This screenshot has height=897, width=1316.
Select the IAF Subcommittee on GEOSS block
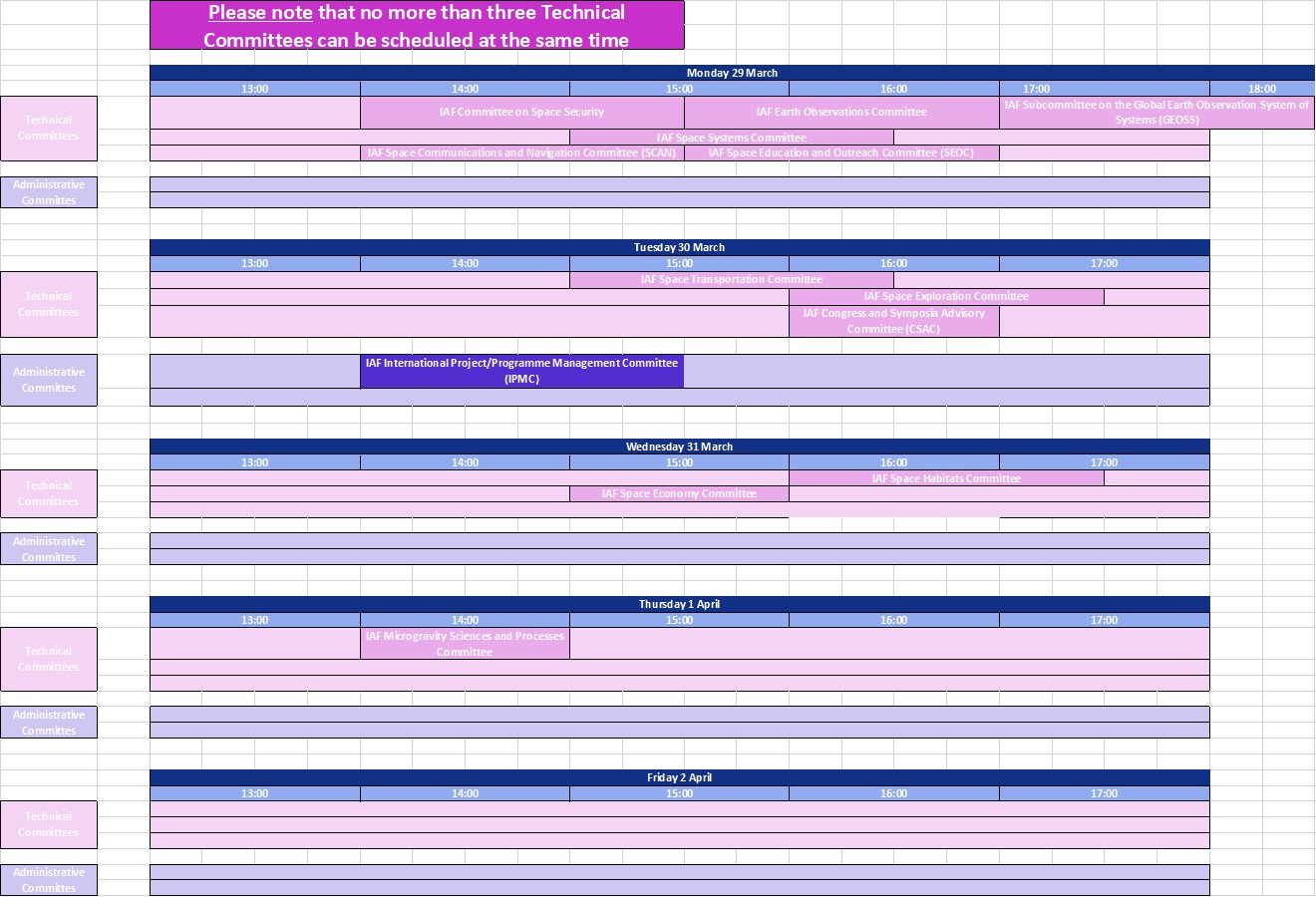click(x=1156, y=113)
